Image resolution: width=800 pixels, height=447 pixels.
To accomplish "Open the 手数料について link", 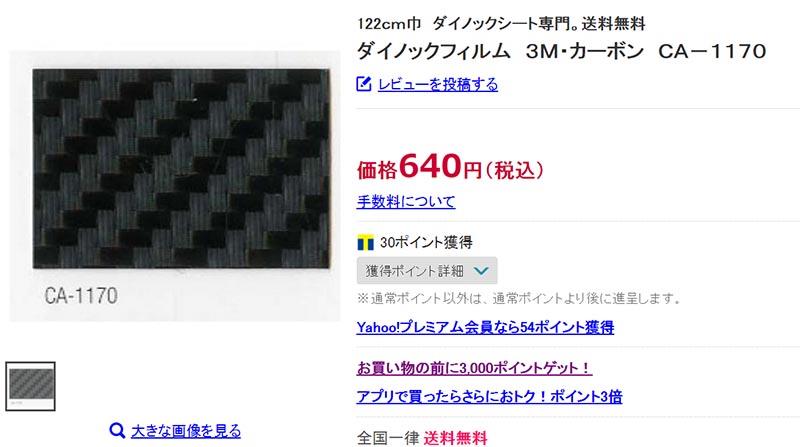I will 406,202.
